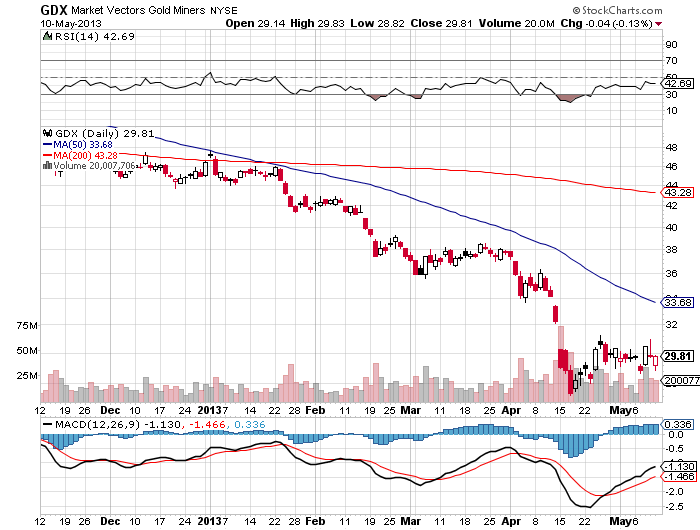Click the chart date 10-May-2013

click(71, 24)
